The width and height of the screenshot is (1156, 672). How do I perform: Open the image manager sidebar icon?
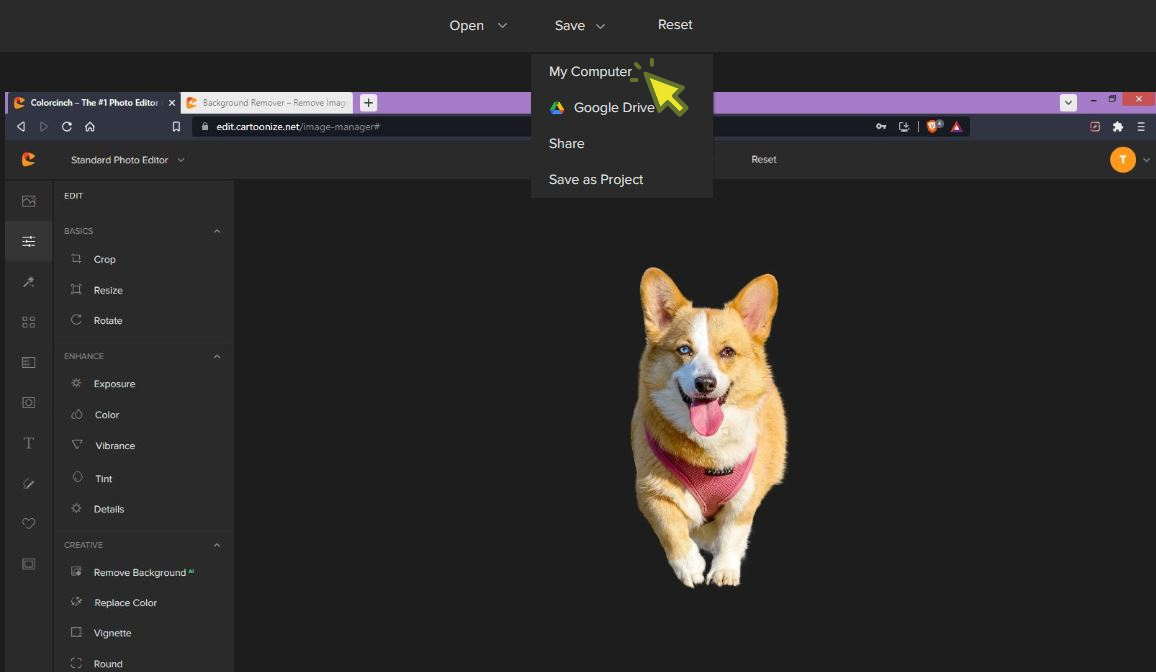tap(28, 201)
